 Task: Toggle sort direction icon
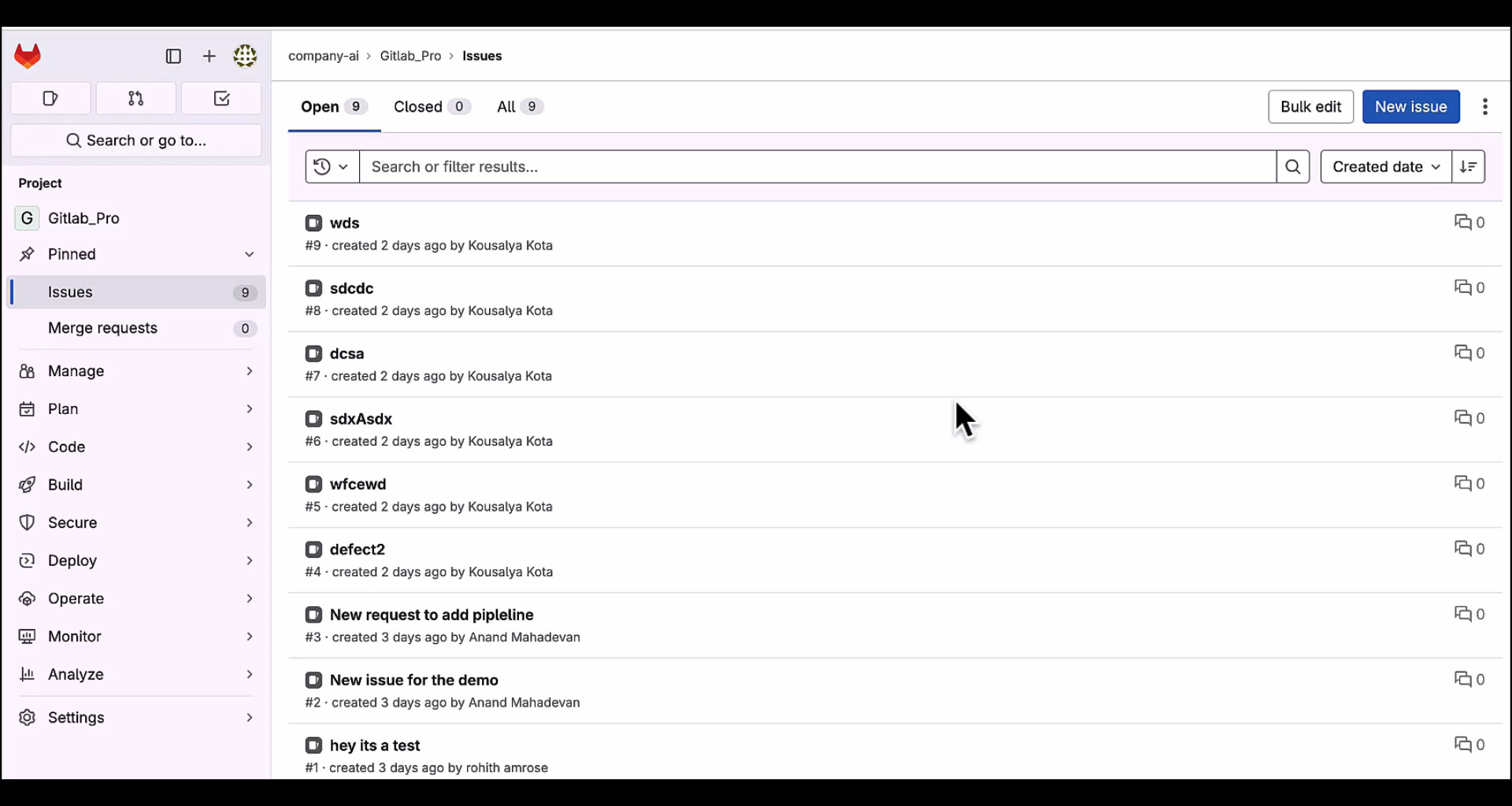click(1468, 167)
